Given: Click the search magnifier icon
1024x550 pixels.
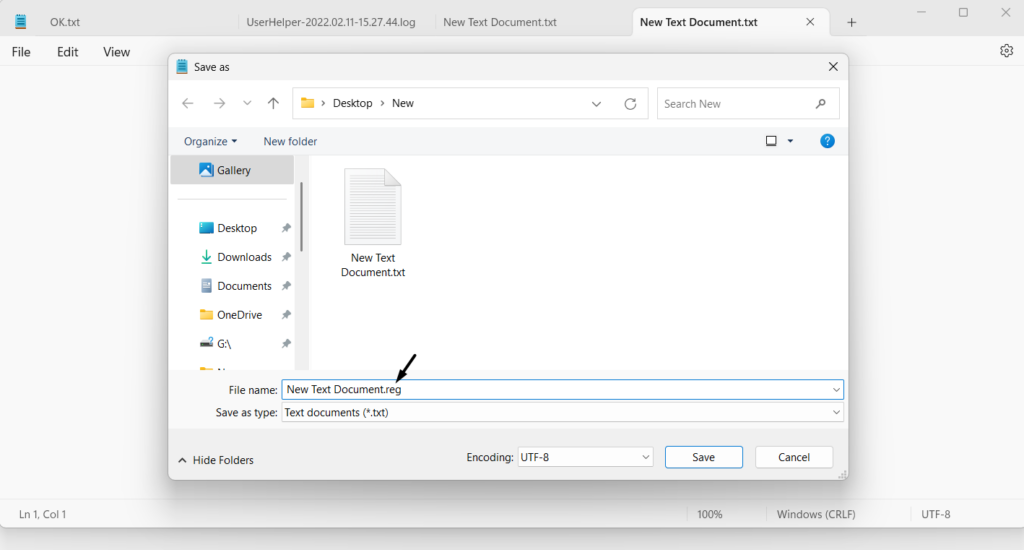Looking at the screenshot, I should [821, 103].
